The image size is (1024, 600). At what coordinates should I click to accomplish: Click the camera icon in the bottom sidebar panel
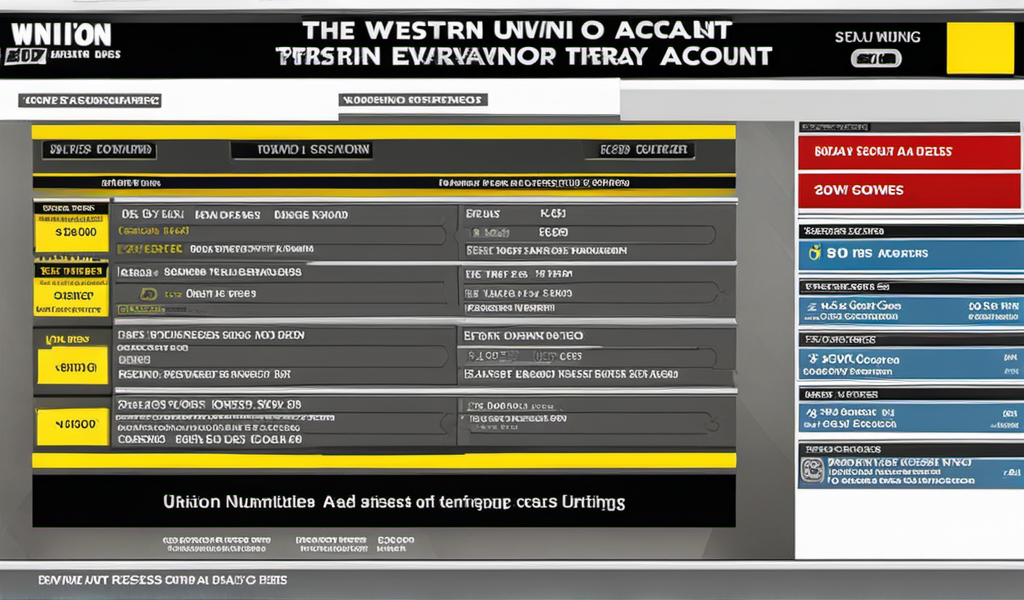pyautogui.click(x=813, y=470)
